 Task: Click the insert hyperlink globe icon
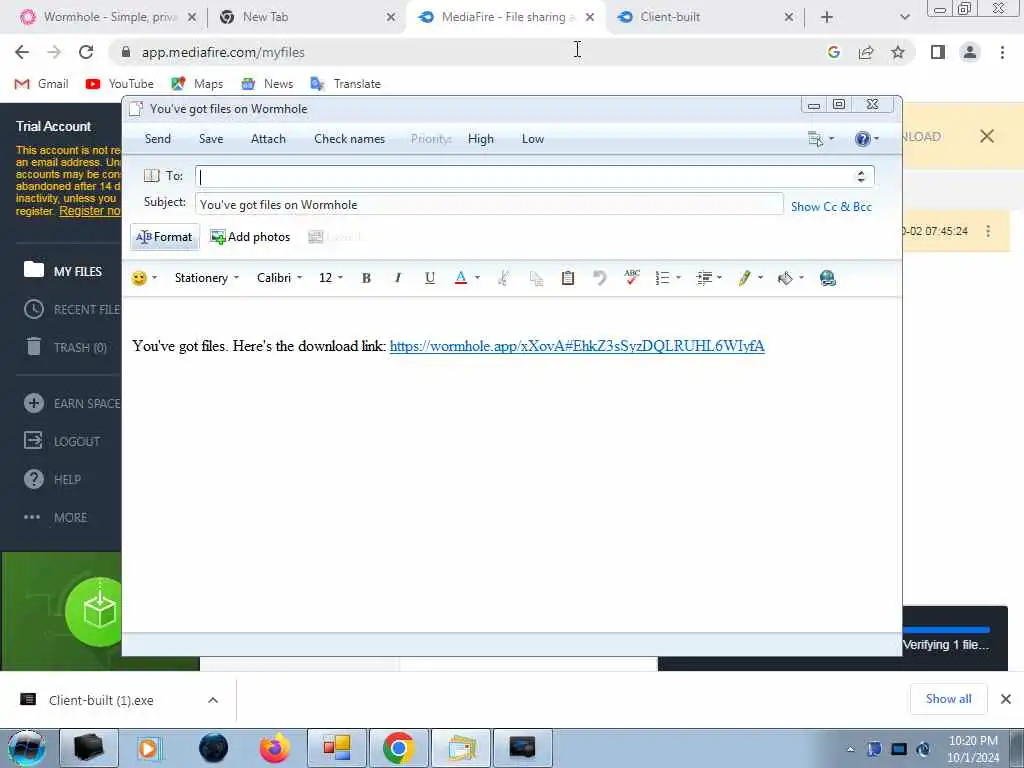coord(828,278)
